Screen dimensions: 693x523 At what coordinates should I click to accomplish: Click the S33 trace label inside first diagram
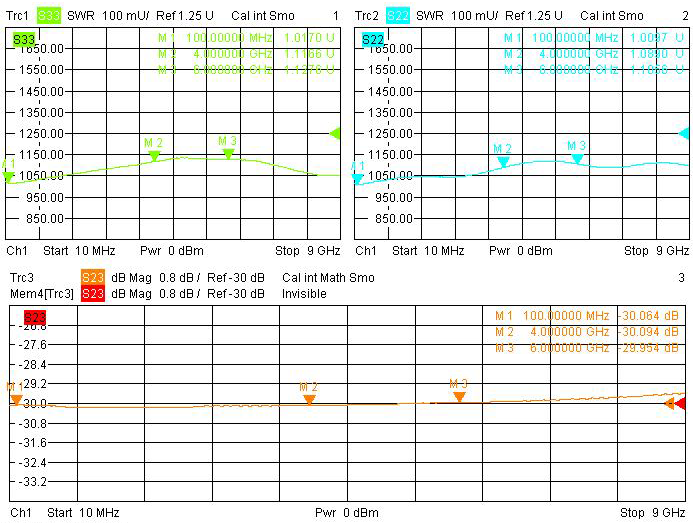click(23, 39)
